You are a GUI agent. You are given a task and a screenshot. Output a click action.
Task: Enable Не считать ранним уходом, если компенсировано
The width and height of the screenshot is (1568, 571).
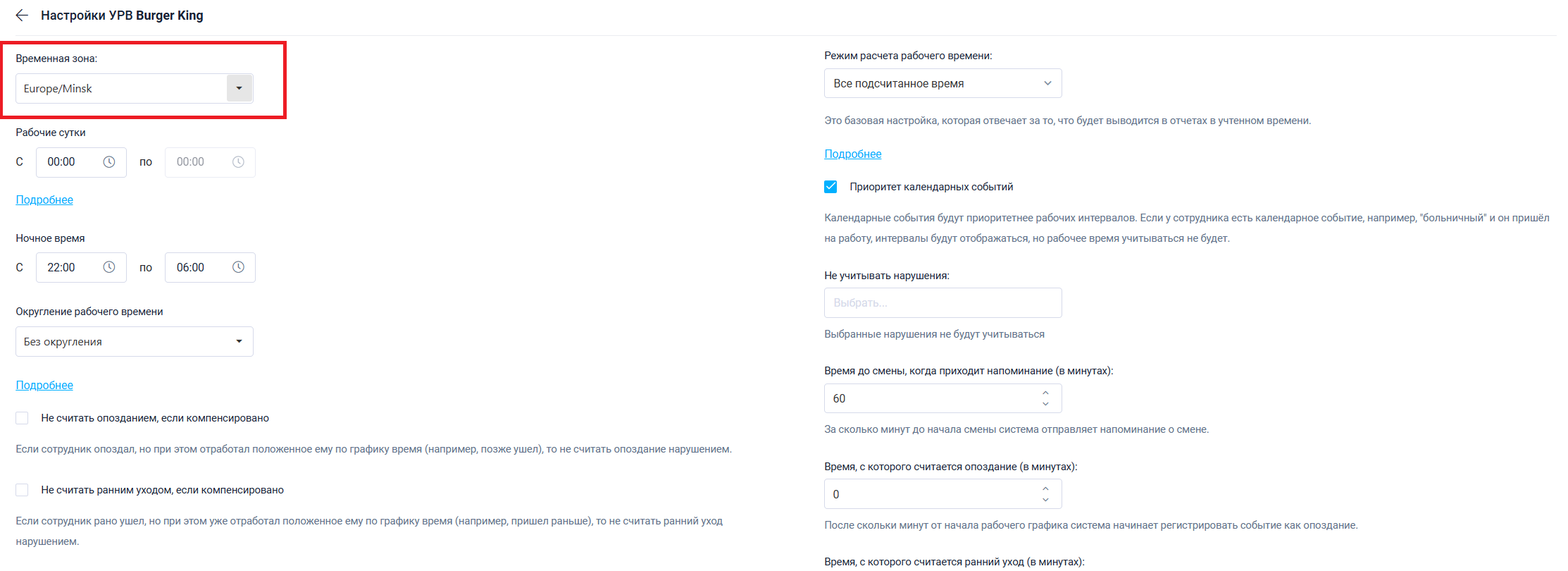(x=23, y=490)
